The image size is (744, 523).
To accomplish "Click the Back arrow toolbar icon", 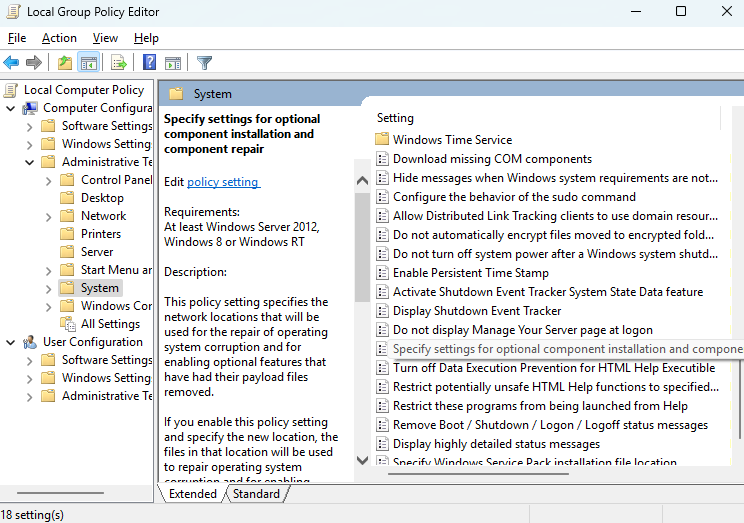I will pos(12,62).
